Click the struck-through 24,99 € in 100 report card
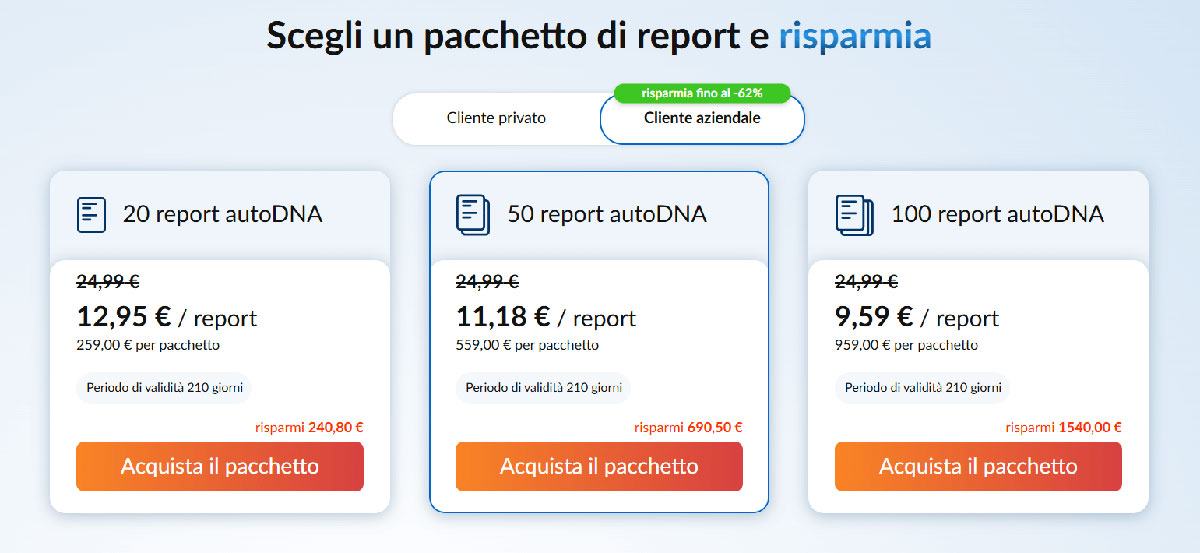 point(866,282)
